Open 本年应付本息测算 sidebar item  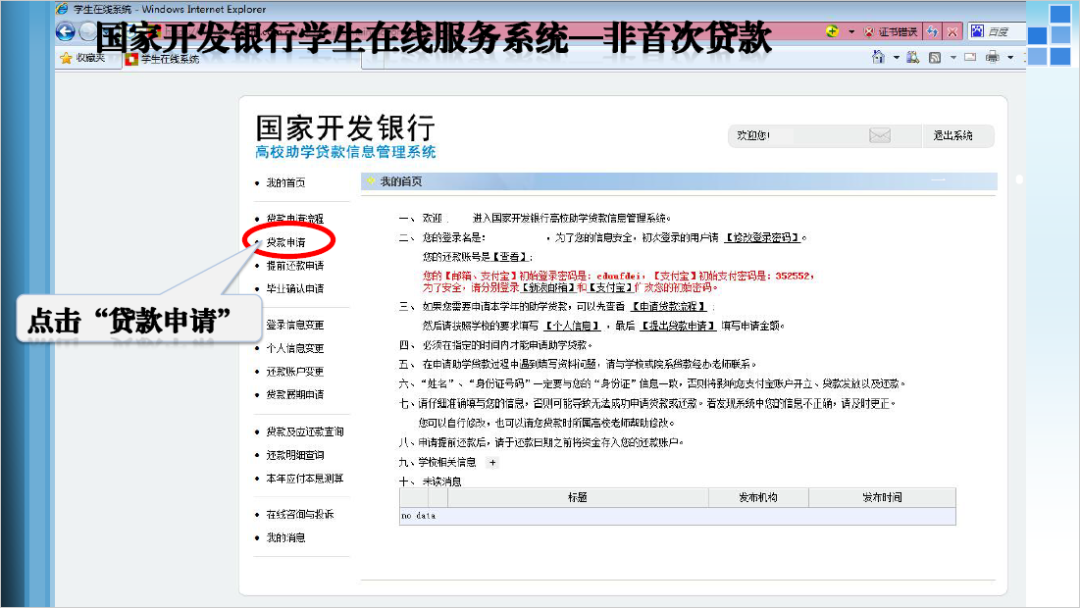click(304, 479)
